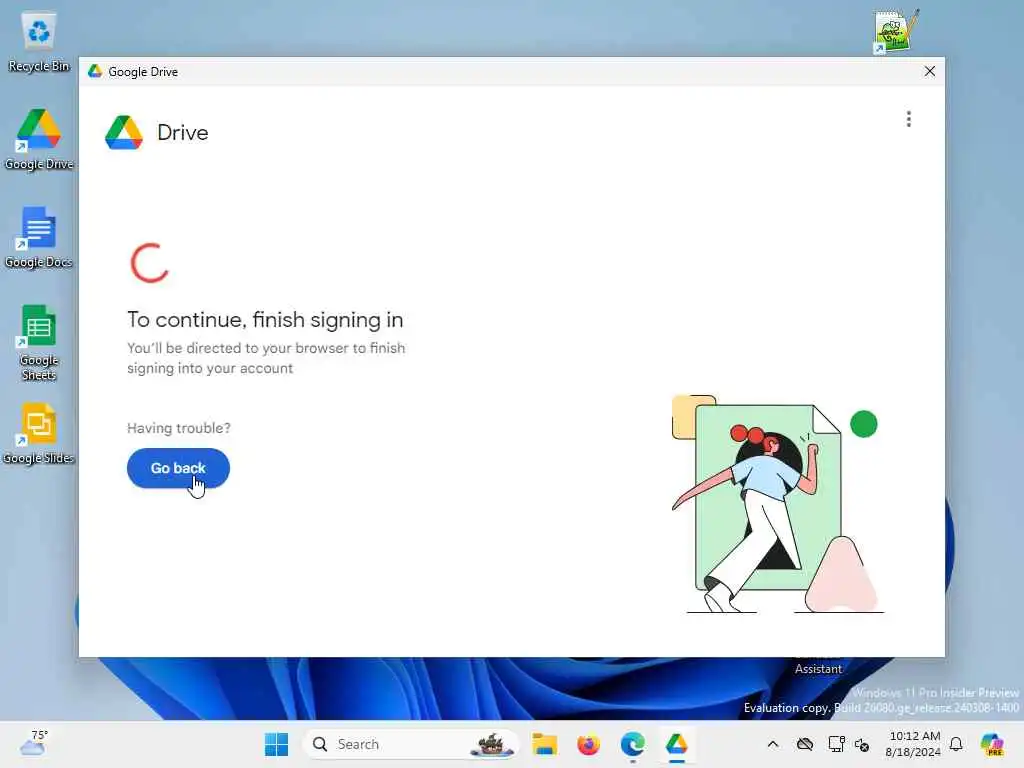
Task: Click the network display tray icon
Action: (836, 744)
